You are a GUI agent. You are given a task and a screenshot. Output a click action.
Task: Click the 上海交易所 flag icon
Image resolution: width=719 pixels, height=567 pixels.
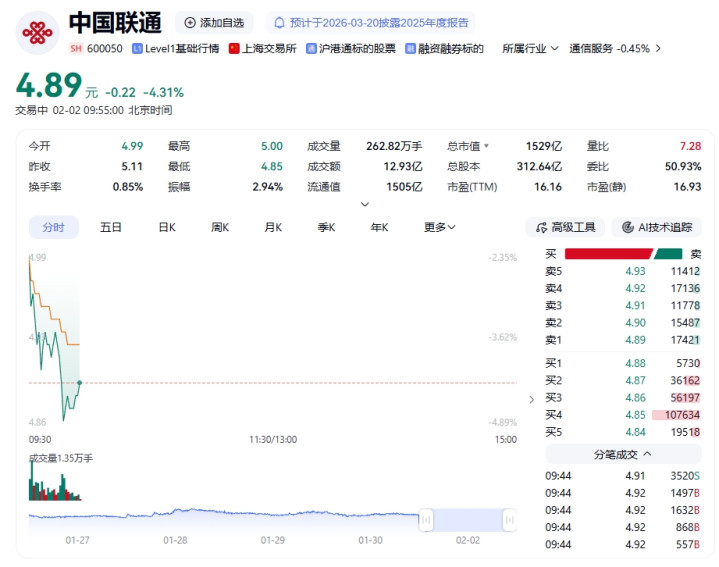coord(234,48)
